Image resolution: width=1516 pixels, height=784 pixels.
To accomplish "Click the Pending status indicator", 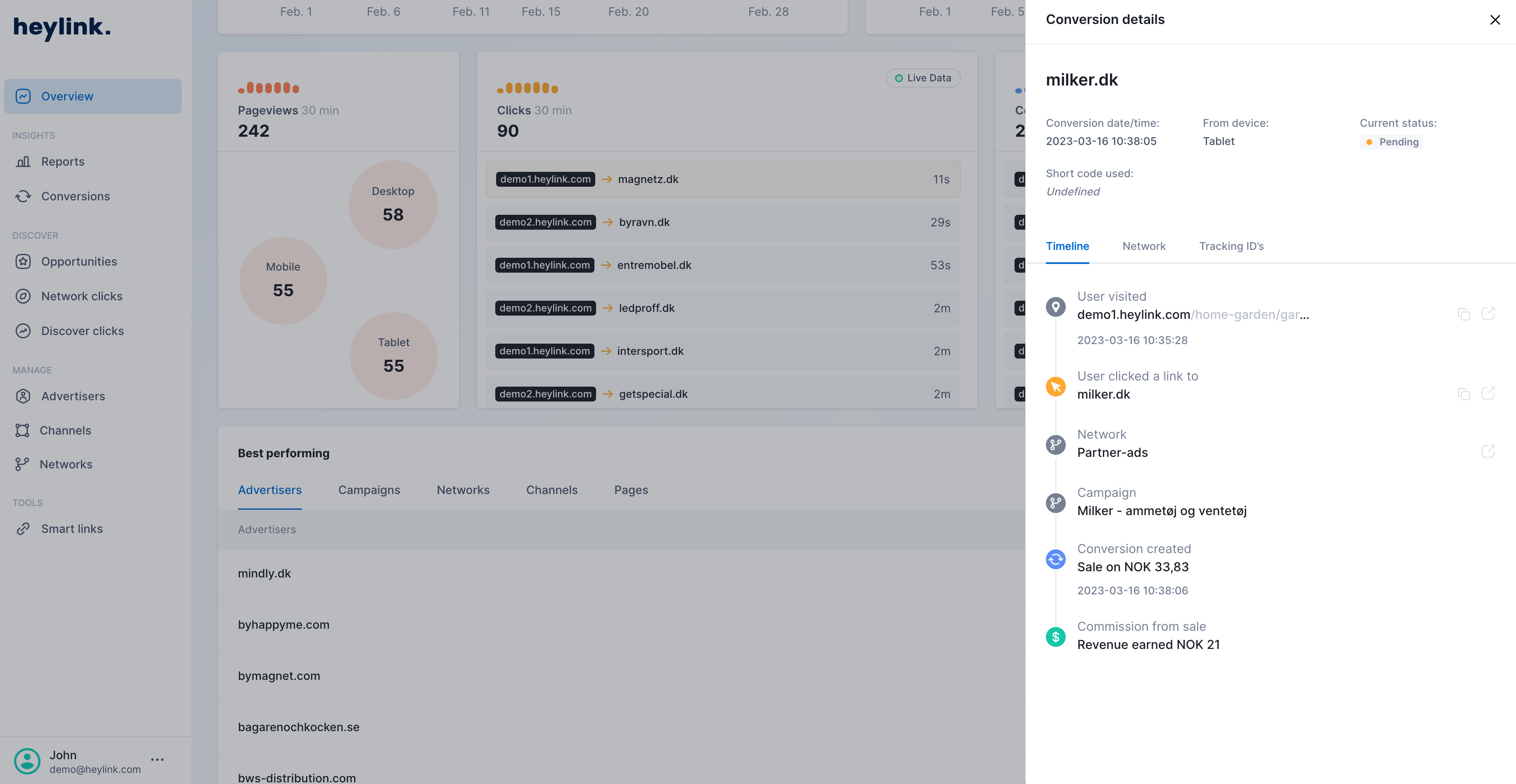I will point(1391,141).
